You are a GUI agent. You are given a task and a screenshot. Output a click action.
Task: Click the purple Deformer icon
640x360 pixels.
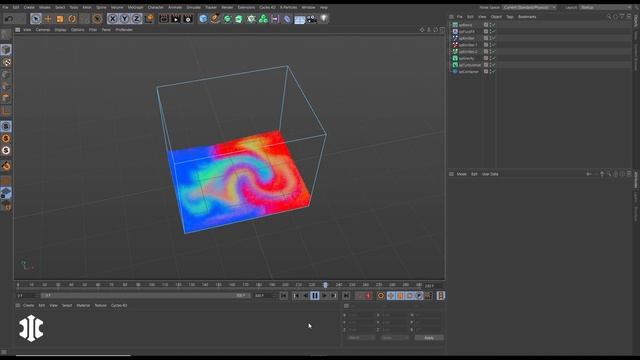pyautogui.click(x=287, y=19)
